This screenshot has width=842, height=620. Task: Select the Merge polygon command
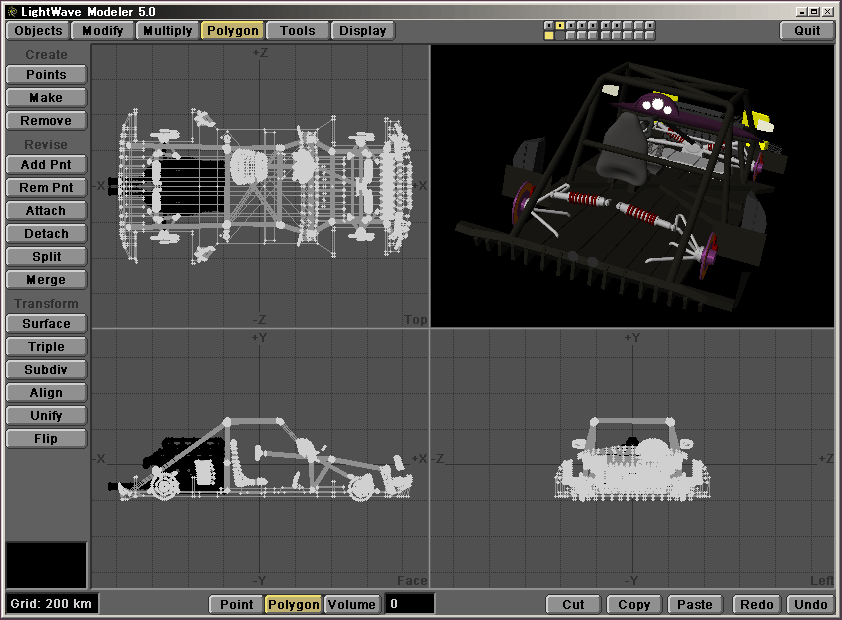(x=46, y=280)
